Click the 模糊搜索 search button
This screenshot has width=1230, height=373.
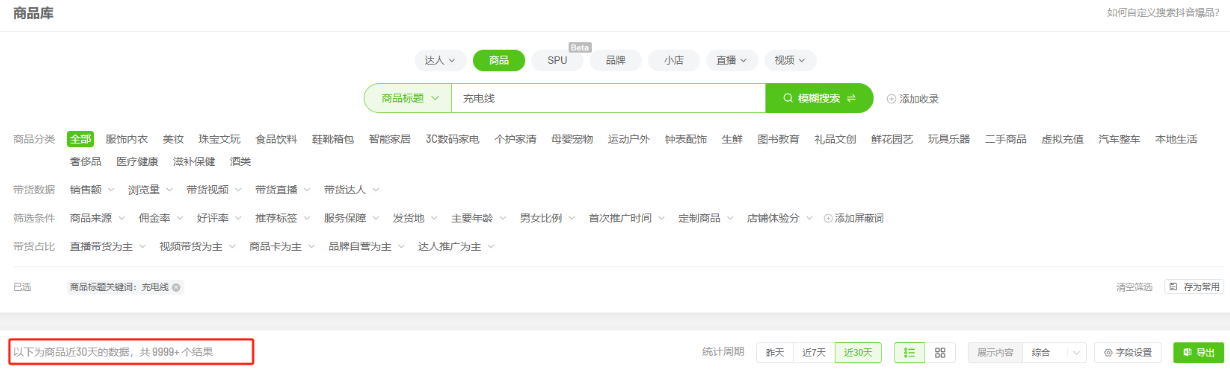point(819,98)
